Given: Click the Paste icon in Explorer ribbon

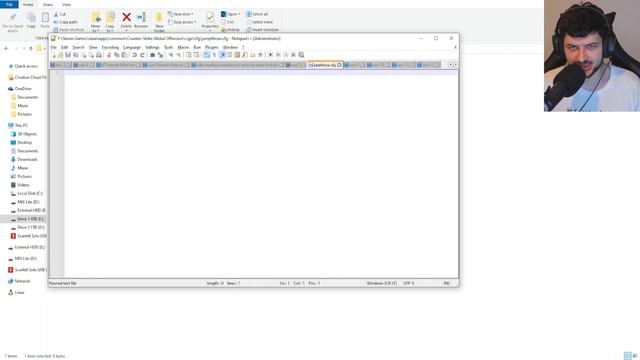Looking at the screenshot, I should (x=45, y=17).
